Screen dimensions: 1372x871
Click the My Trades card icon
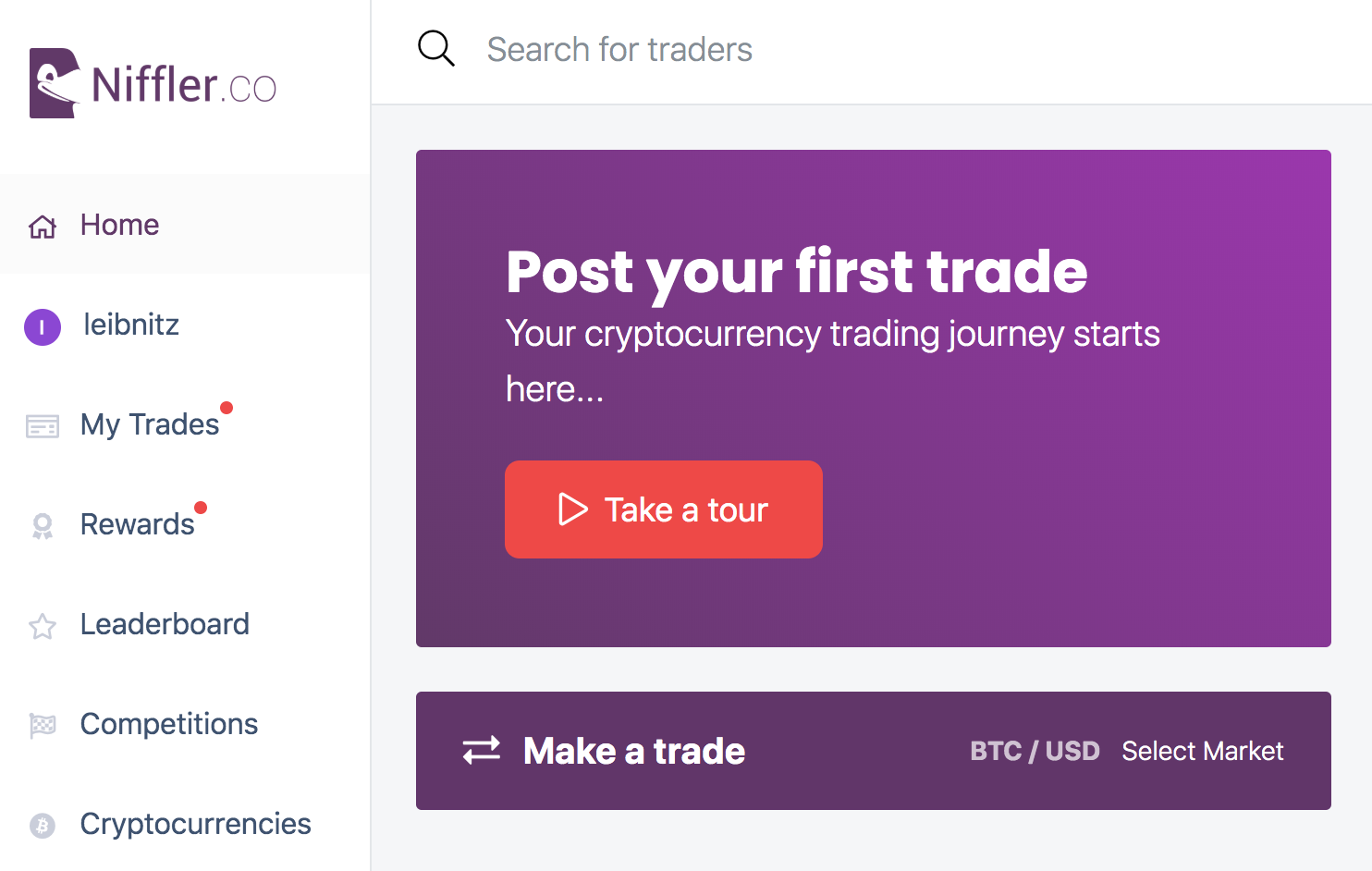coord(43,426)
